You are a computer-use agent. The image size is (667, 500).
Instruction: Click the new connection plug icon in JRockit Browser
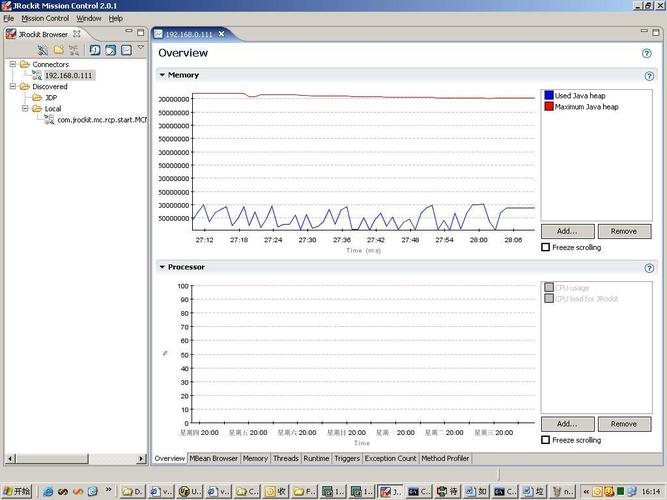coord(43,50)
